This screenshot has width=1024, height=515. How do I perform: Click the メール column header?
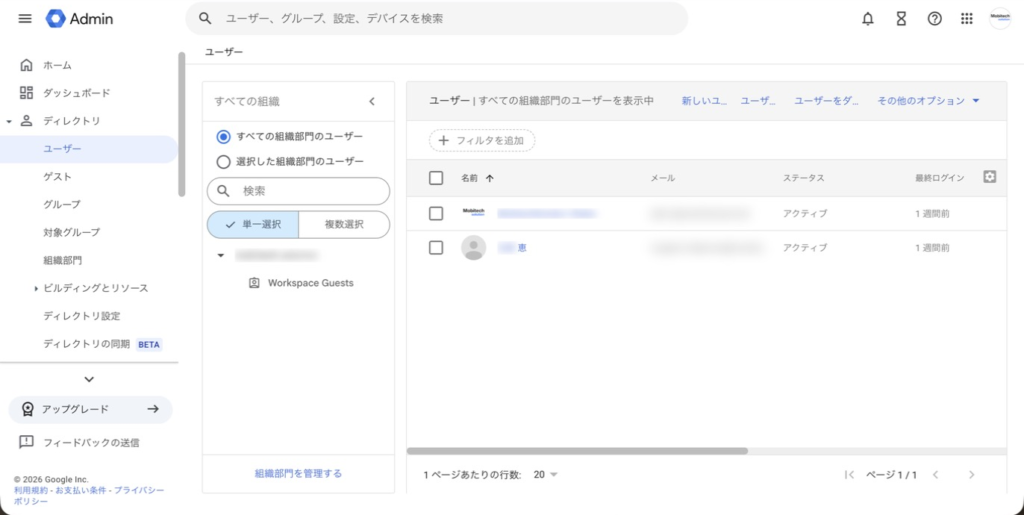(663, 178)
